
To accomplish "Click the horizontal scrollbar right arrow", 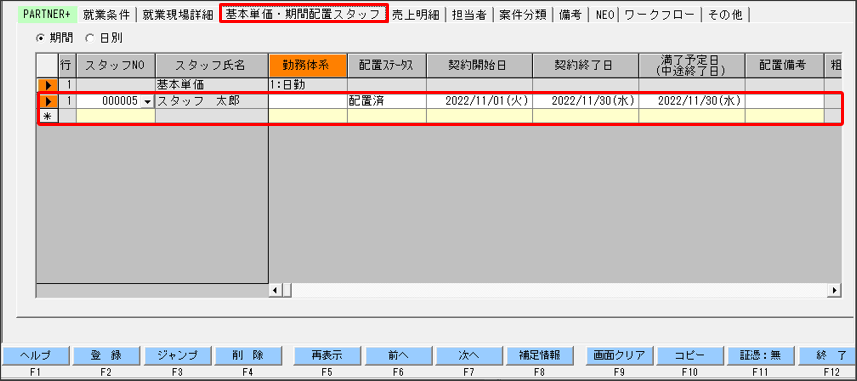I will (x=835, y=290).
